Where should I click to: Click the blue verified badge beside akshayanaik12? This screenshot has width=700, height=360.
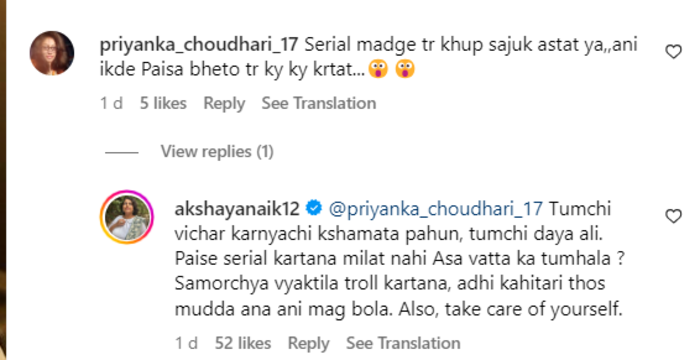314,208
